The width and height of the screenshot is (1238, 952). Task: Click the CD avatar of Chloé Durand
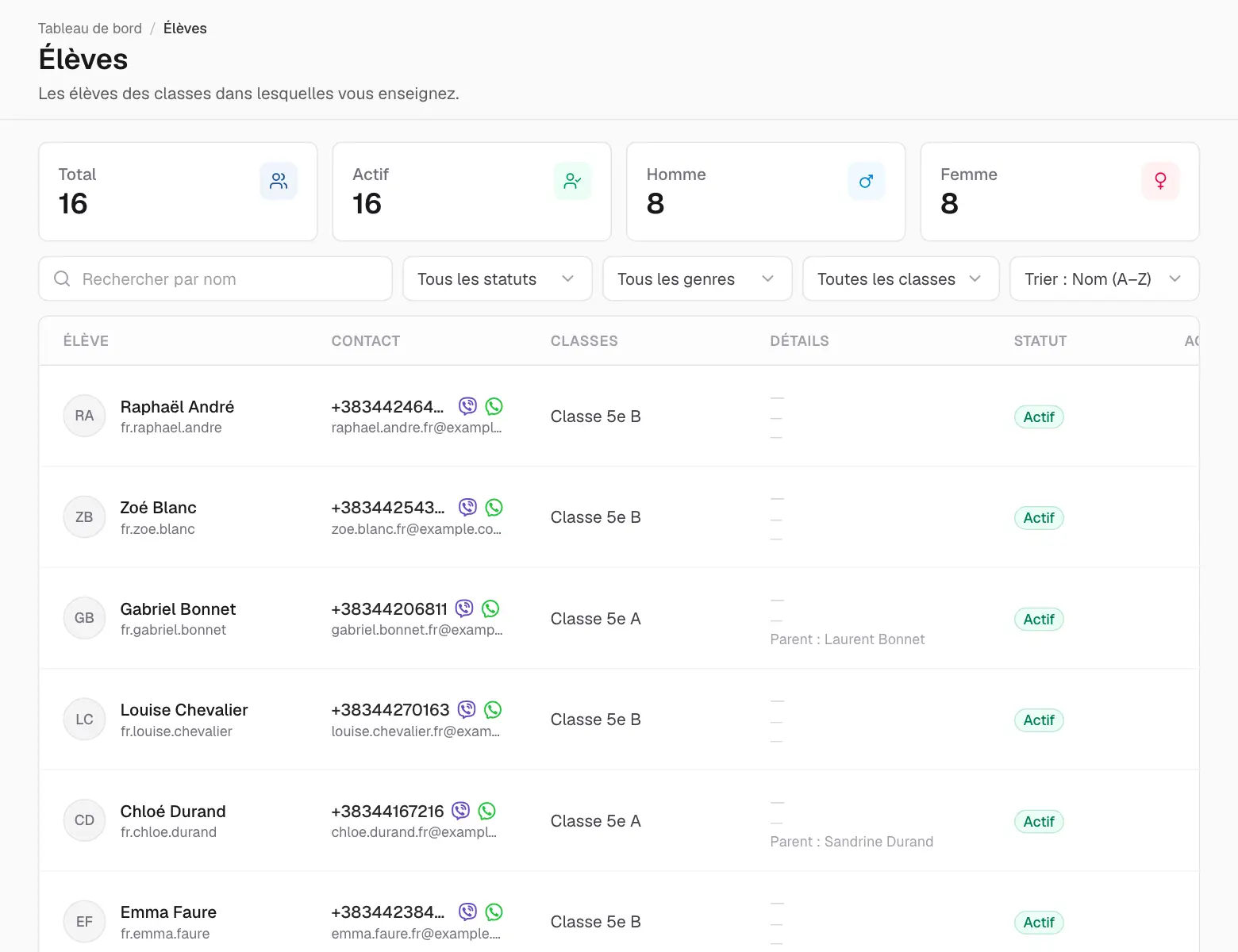[x=84, y=820]
